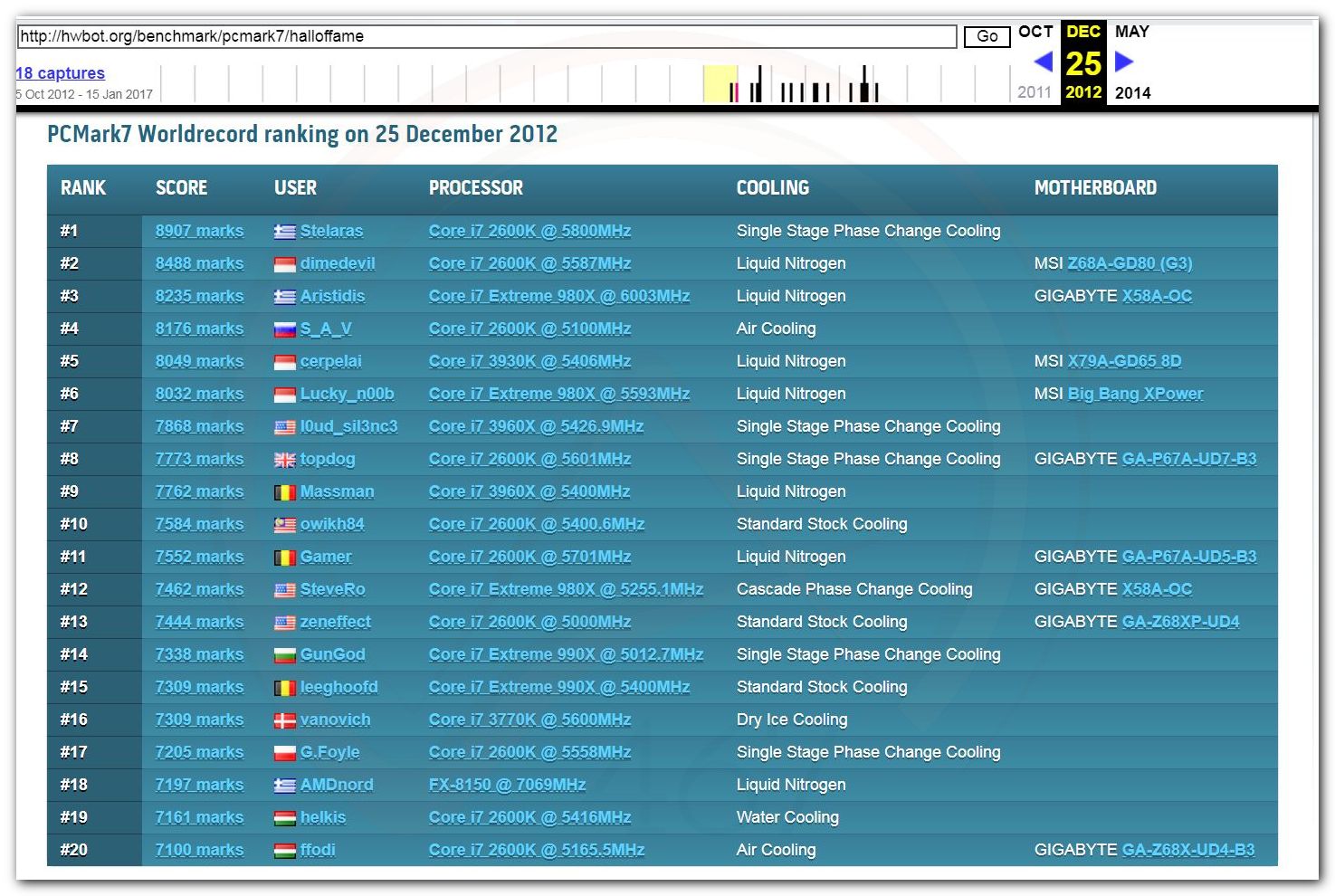Click the Polish flag beside G.Foyle
1335x896 pixels.
(284, 753)
